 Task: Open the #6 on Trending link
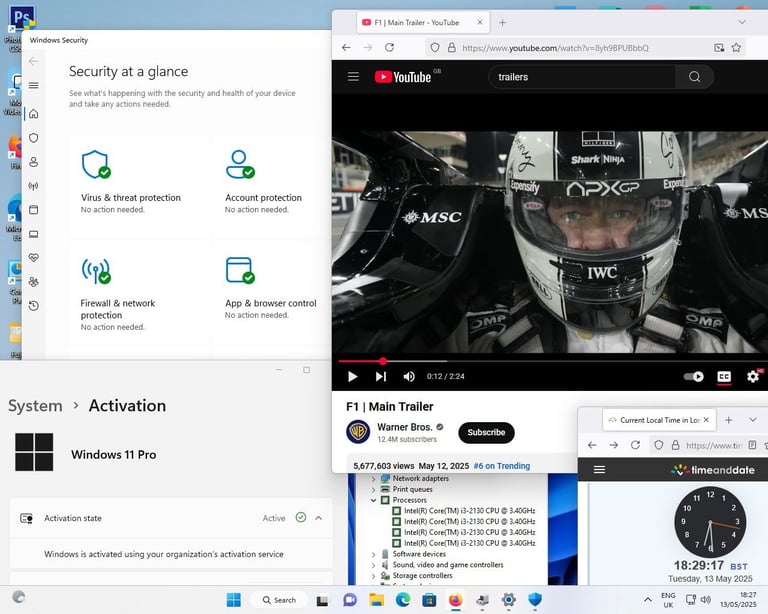(502, 466)
